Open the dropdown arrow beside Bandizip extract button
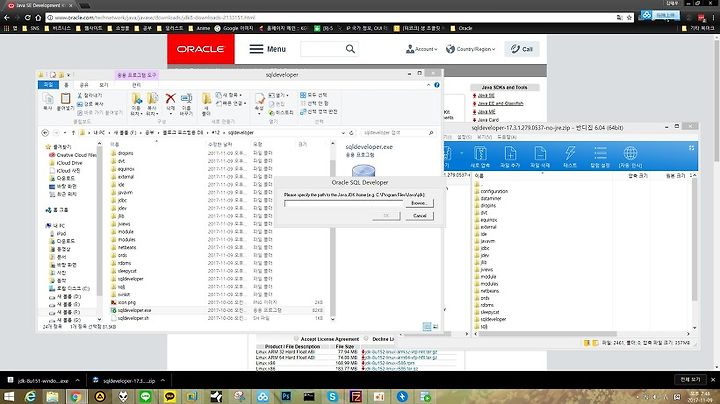Viewport: 720px width, 404px height. [461, 154]
